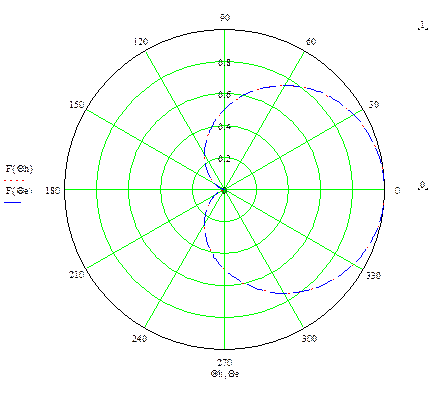The height and width of the screenshot is (393, 436).
Task: Select the 150 degree angle label
Action: [77, 104]
